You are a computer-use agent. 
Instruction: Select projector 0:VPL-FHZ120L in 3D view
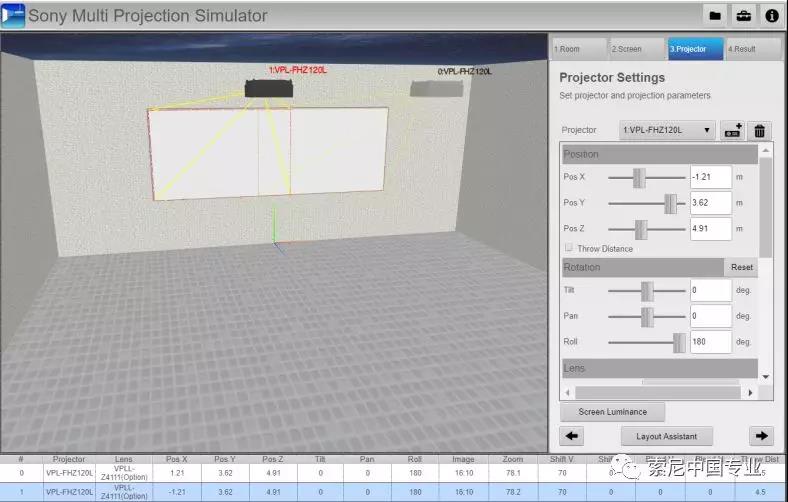tap(436, 89)
